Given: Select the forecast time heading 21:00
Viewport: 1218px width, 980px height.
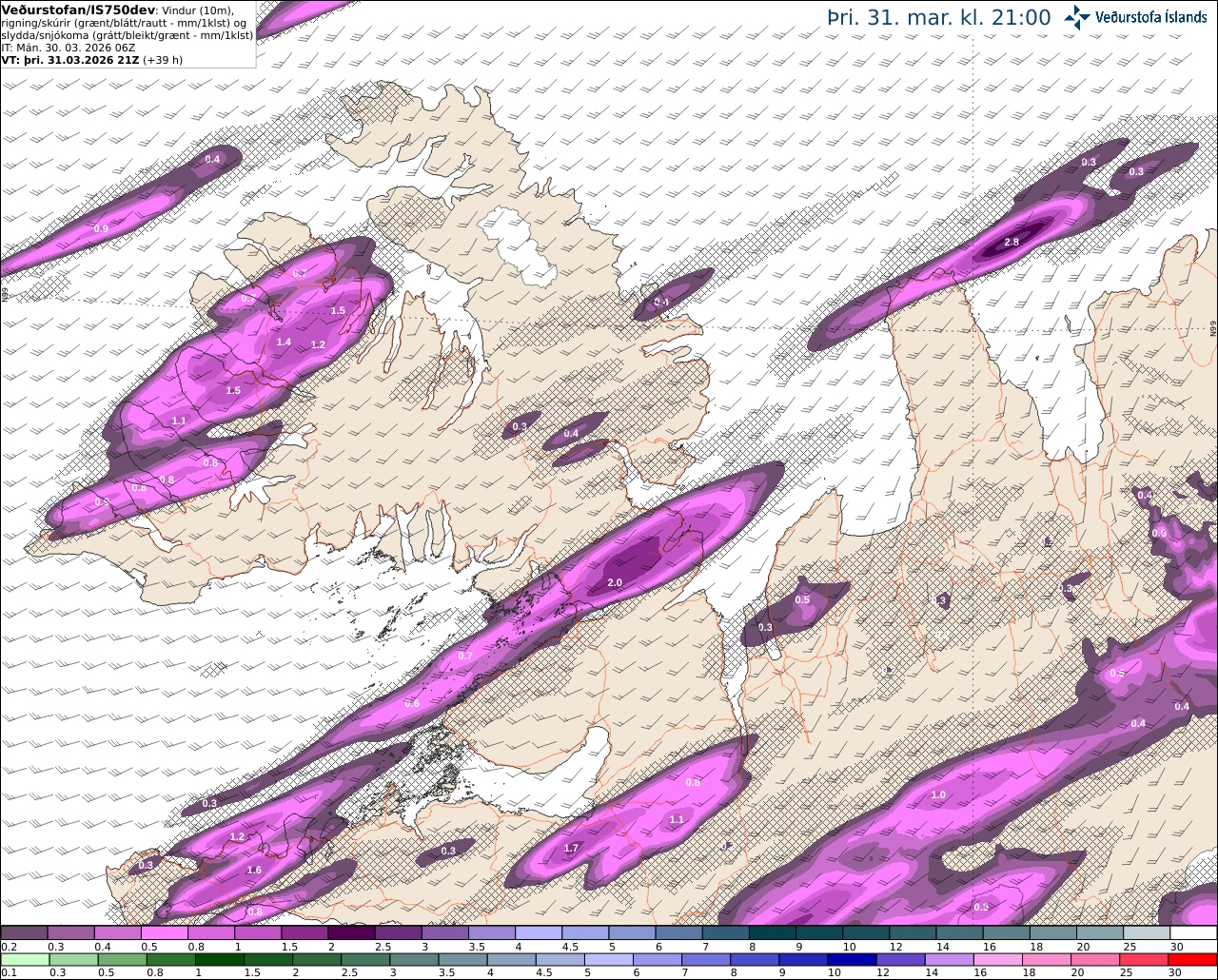Looking at the screenshot, I should click(1018, 17).
